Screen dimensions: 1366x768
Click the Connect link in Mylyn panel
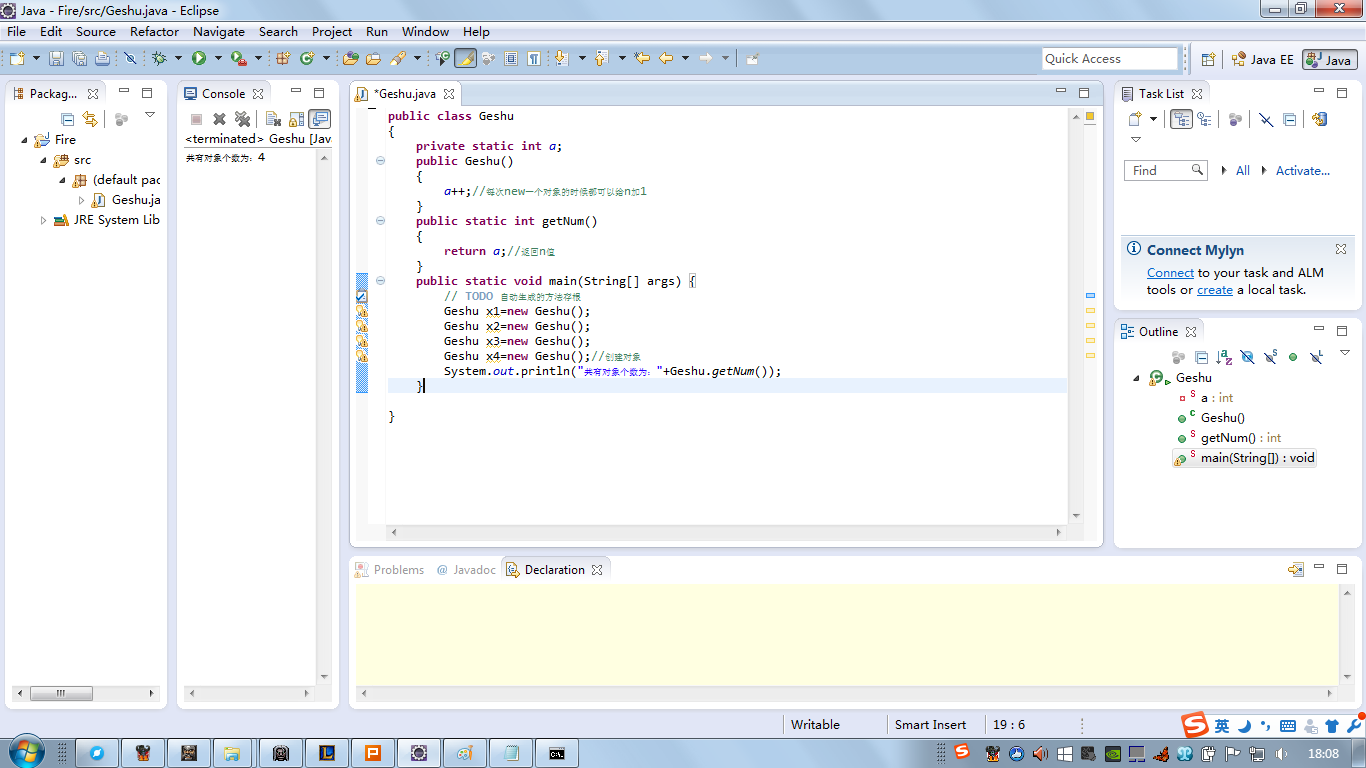coord(1170,273)
